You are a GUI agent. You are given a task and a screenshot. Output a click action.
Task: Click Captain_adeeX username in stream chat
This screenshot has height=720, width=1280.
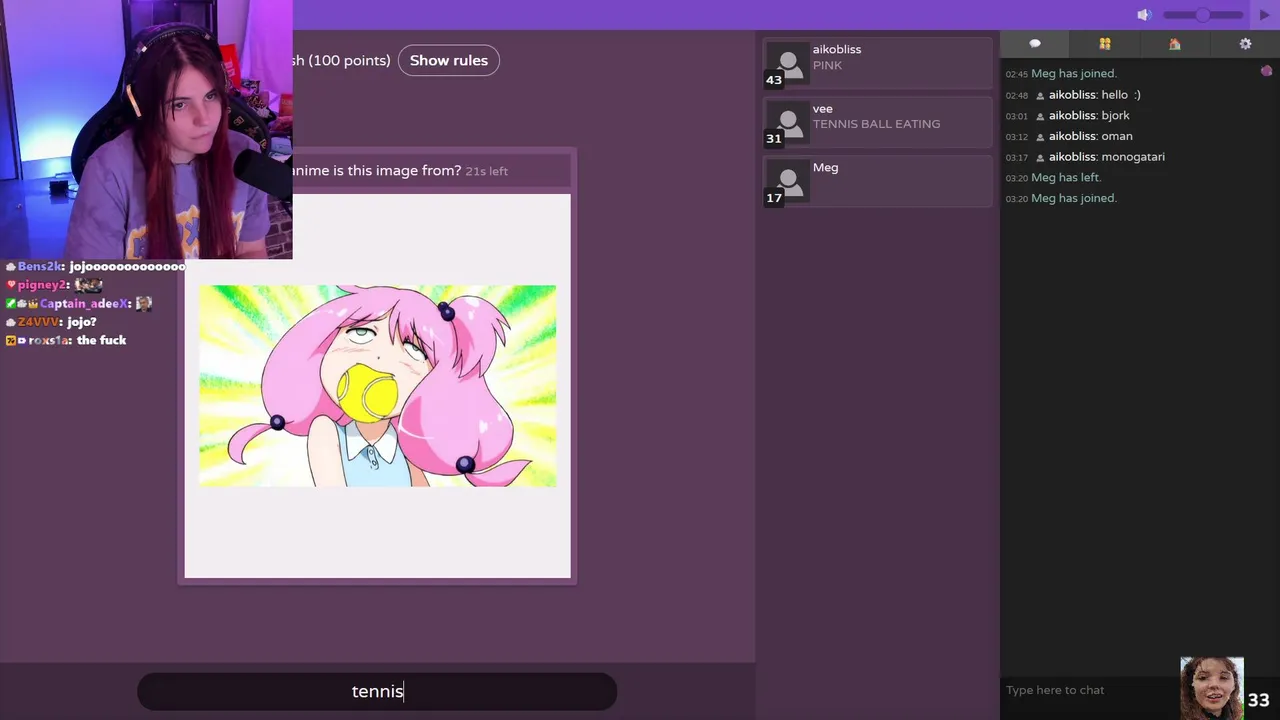[x=84, y=304]
